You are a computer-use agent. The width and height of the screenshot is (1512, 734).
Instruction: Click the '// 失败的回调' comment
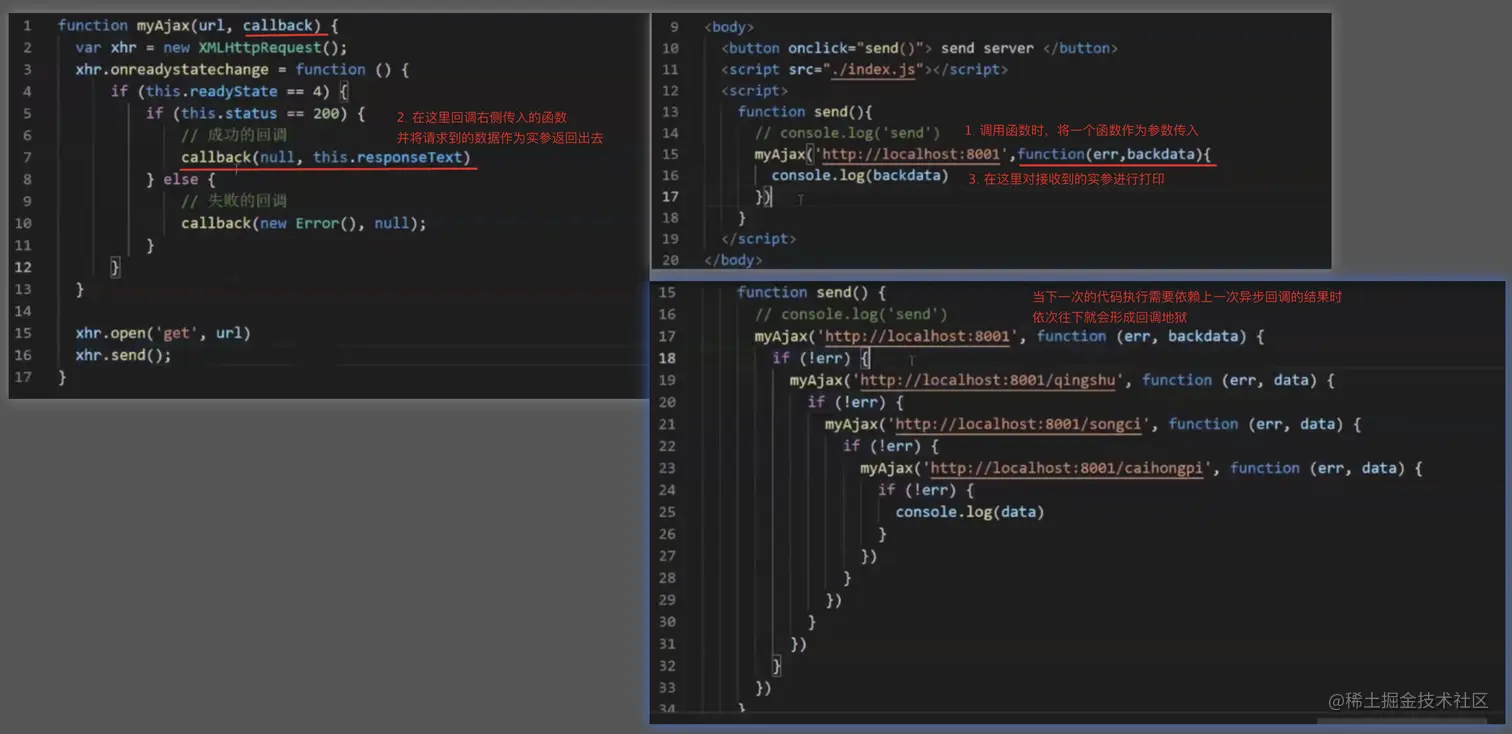point(234,201)
